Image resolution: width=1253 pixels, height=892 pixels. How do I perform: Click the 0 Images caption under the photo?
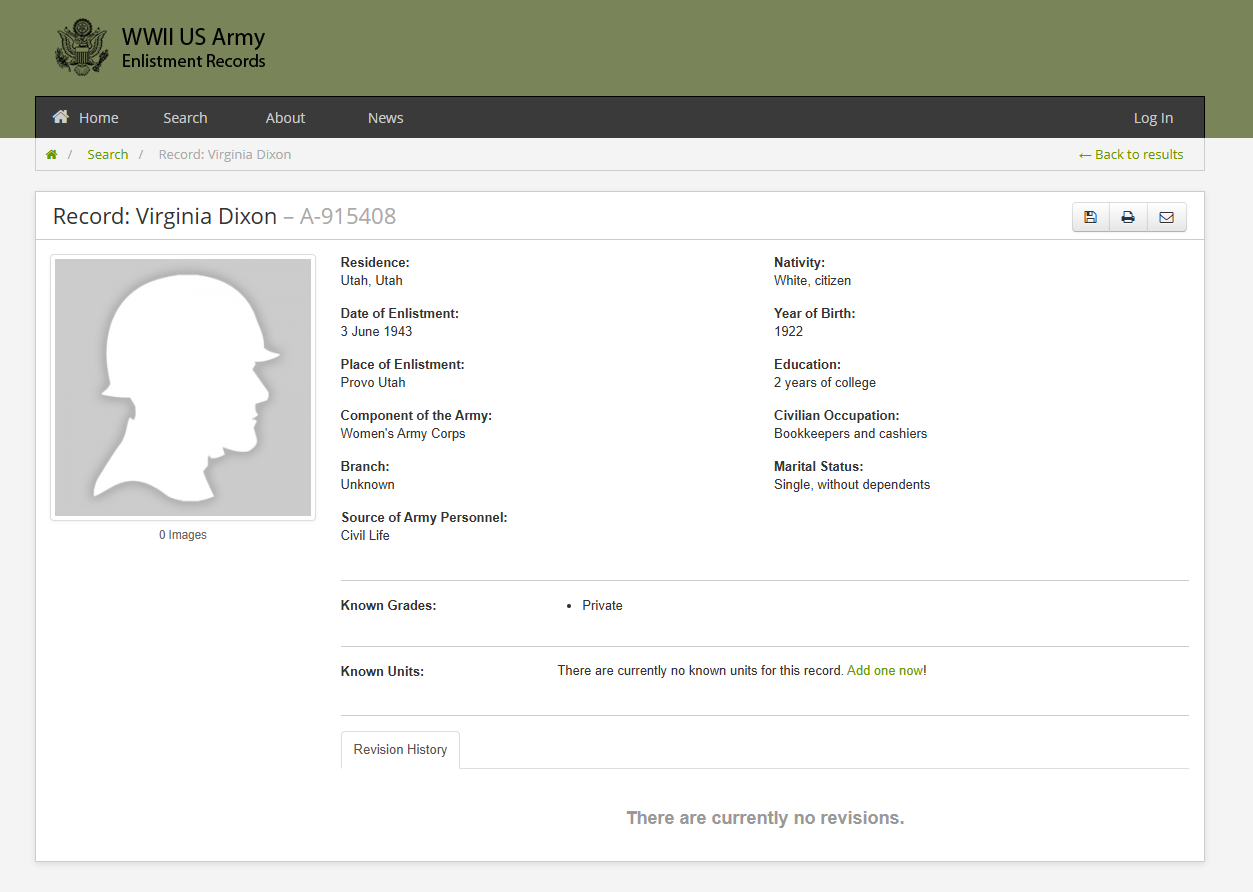183,536
